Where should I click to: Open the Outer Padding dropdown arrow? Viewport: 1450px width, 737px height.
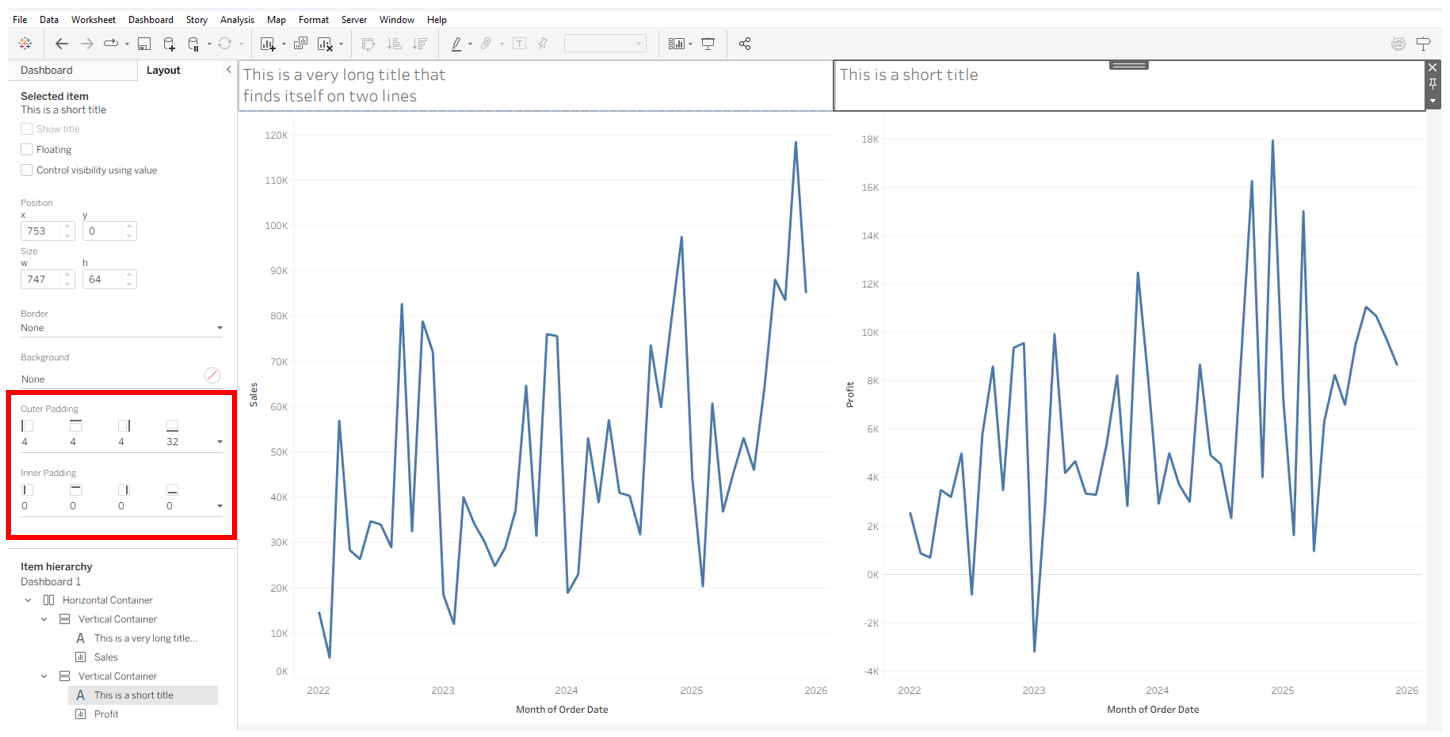pyautogui.click(x=220, y=442)
